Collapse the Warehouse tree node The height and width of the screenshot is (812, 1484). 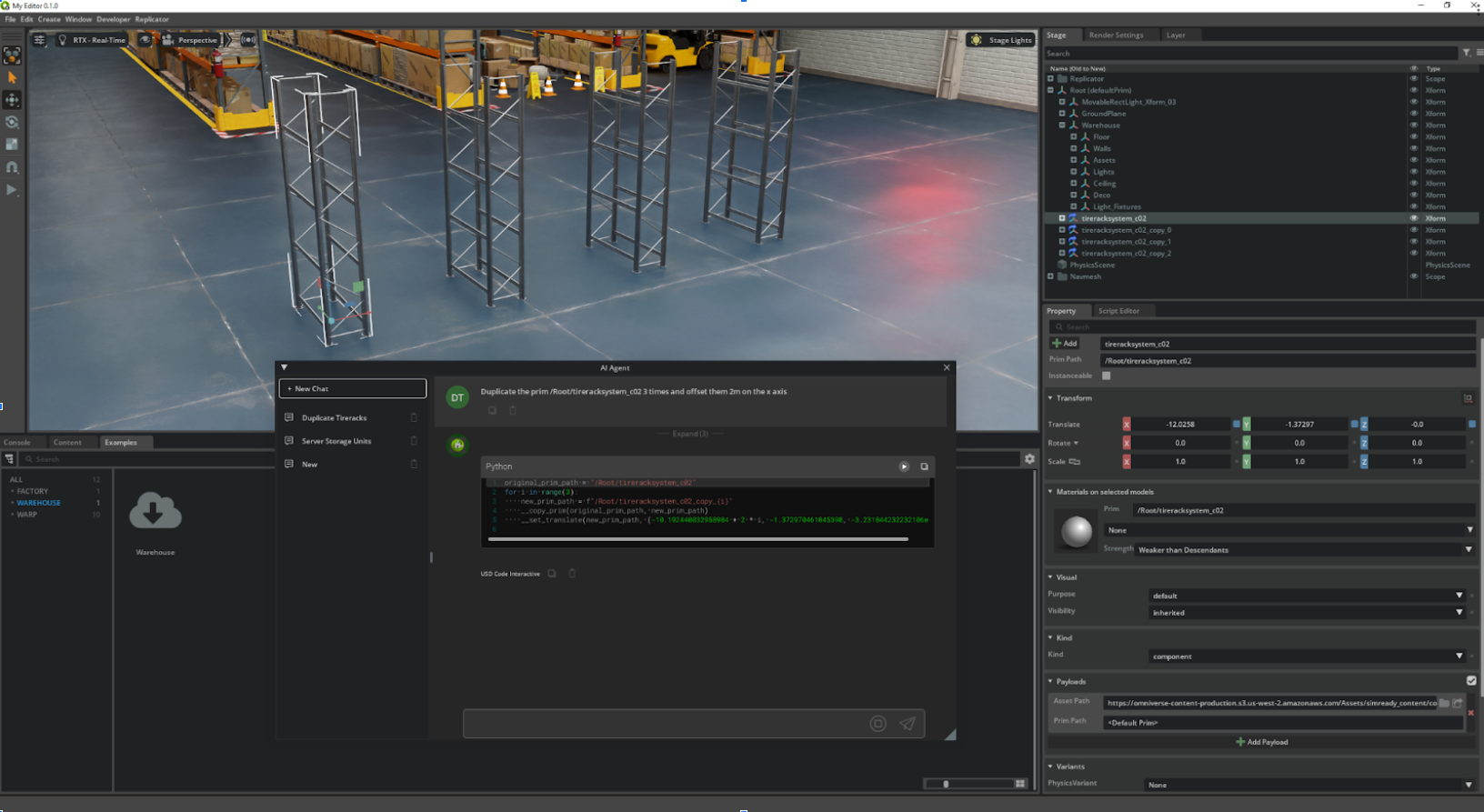pos(1062,125)
